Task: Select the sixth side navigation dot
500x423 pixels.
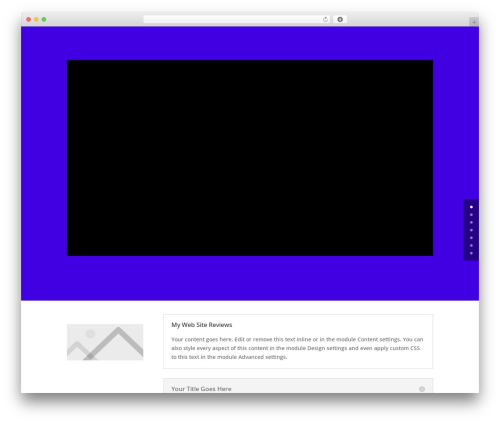Action: click(x=471, y=245)
